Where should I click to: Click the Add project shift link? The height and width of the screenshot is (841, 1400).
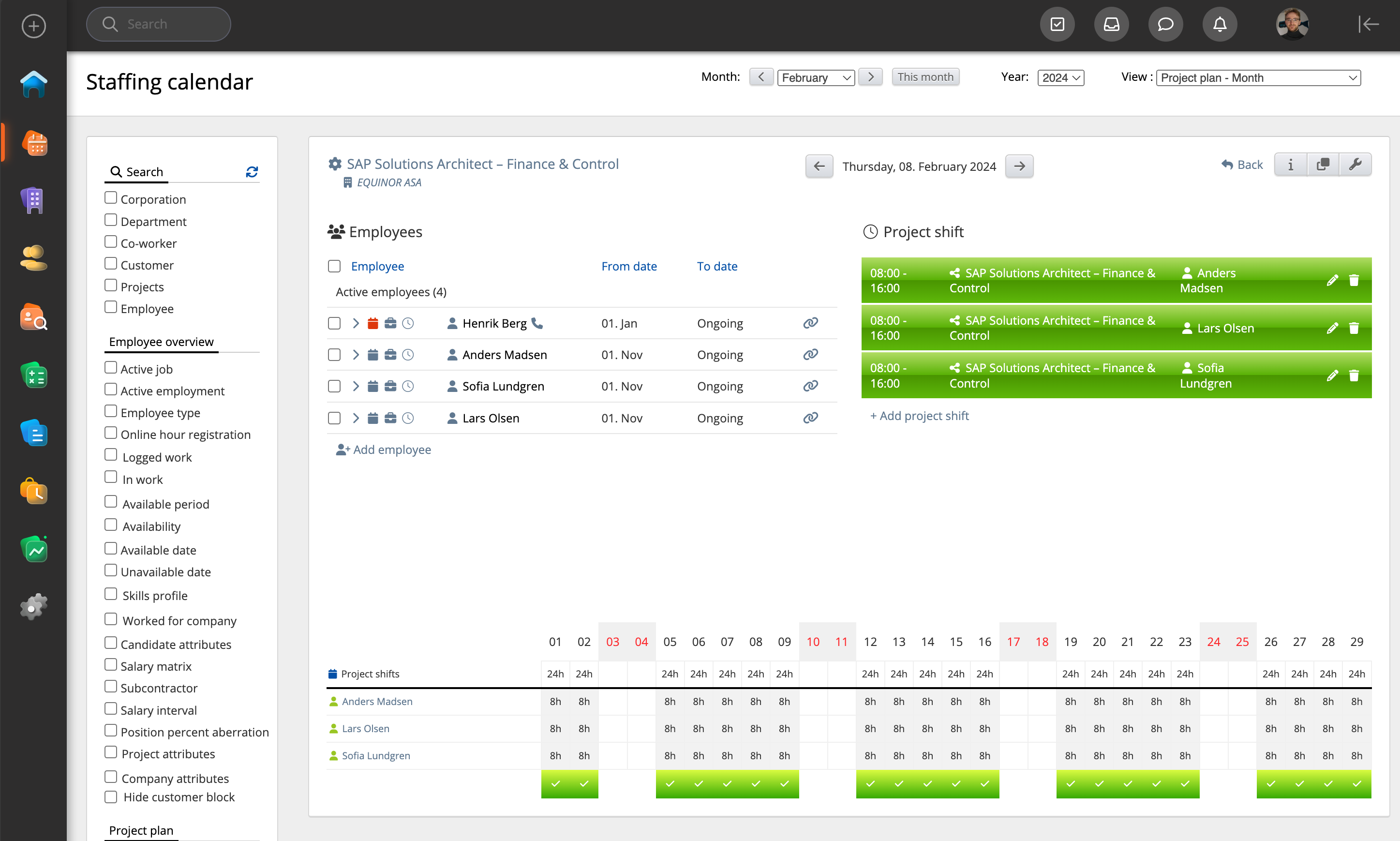pyautogui.click(x=919, y=416)
